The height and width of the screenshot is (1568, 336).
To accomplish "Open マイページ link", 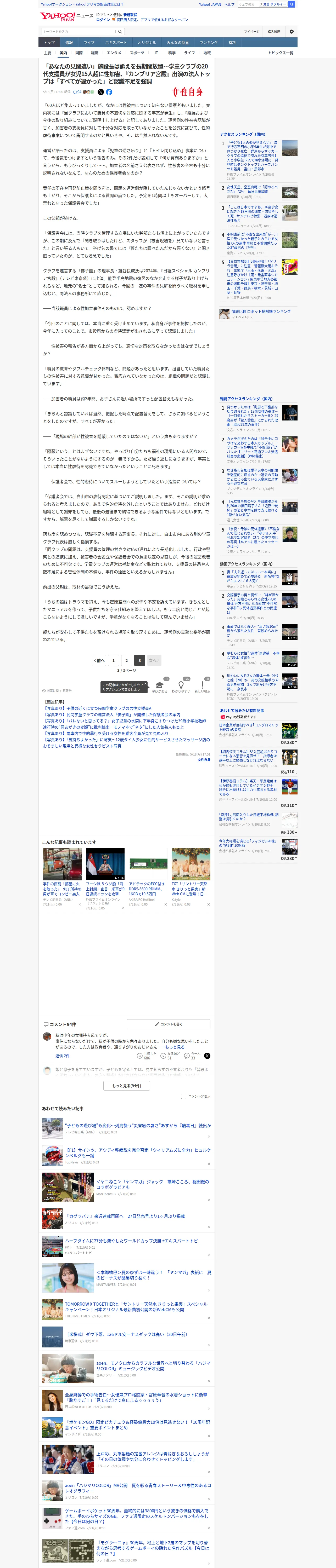I will pyautogui.click(x=252, y=32).
